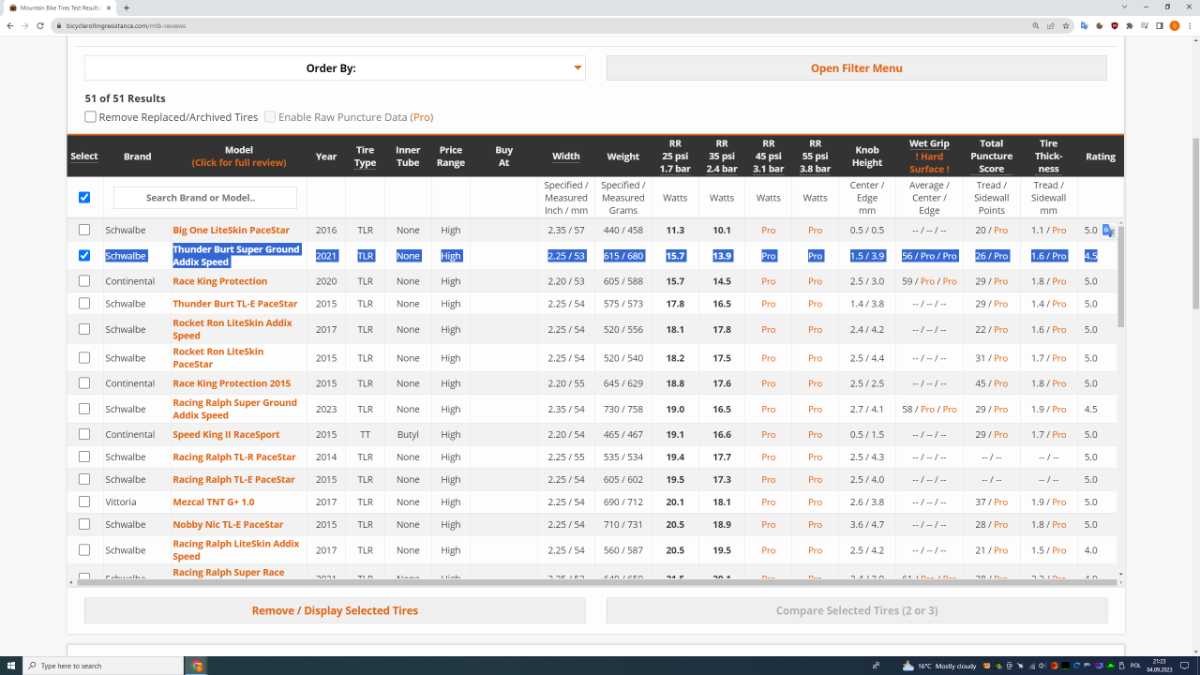Click the zoom magnifier icon in address bar
Viewport: 1200px width, 675px height.
click(x=1036, y=25)
